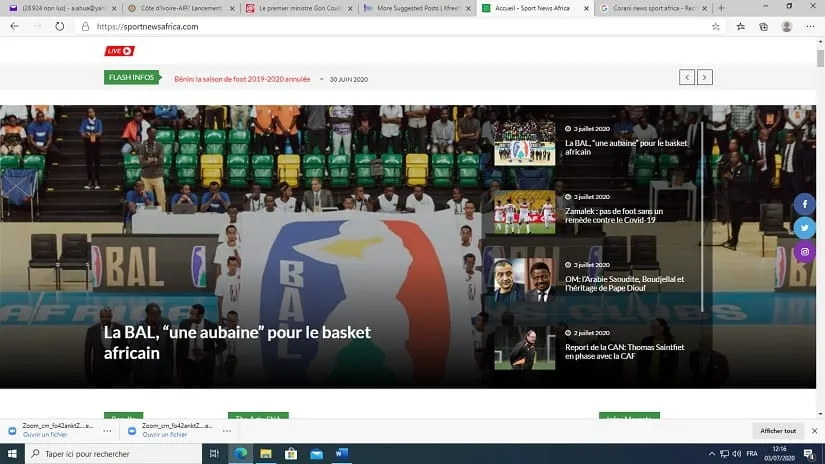Click the FRA language indicator
Screen dimensions: 825x464
(752, 453)
